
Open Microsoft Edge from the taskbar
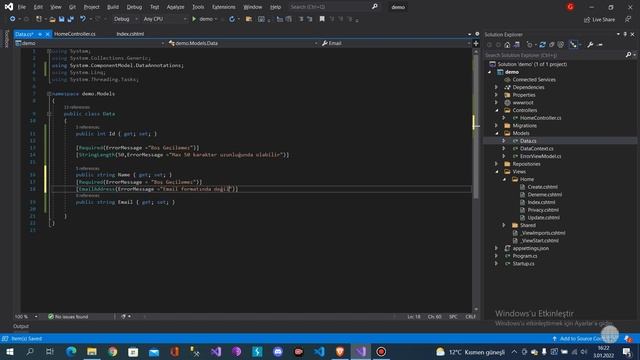(71, 351)
